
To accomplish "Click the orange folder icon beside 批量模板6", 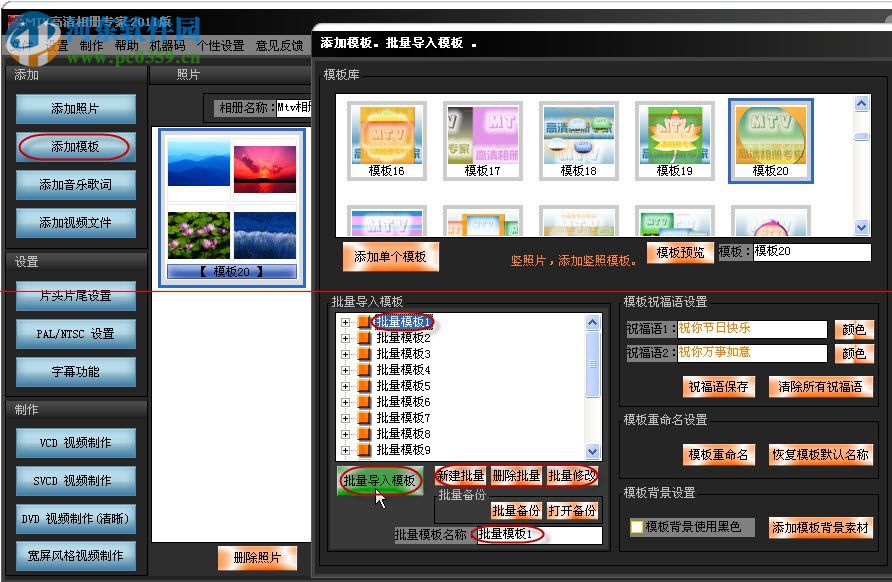I will pos(364,402).
